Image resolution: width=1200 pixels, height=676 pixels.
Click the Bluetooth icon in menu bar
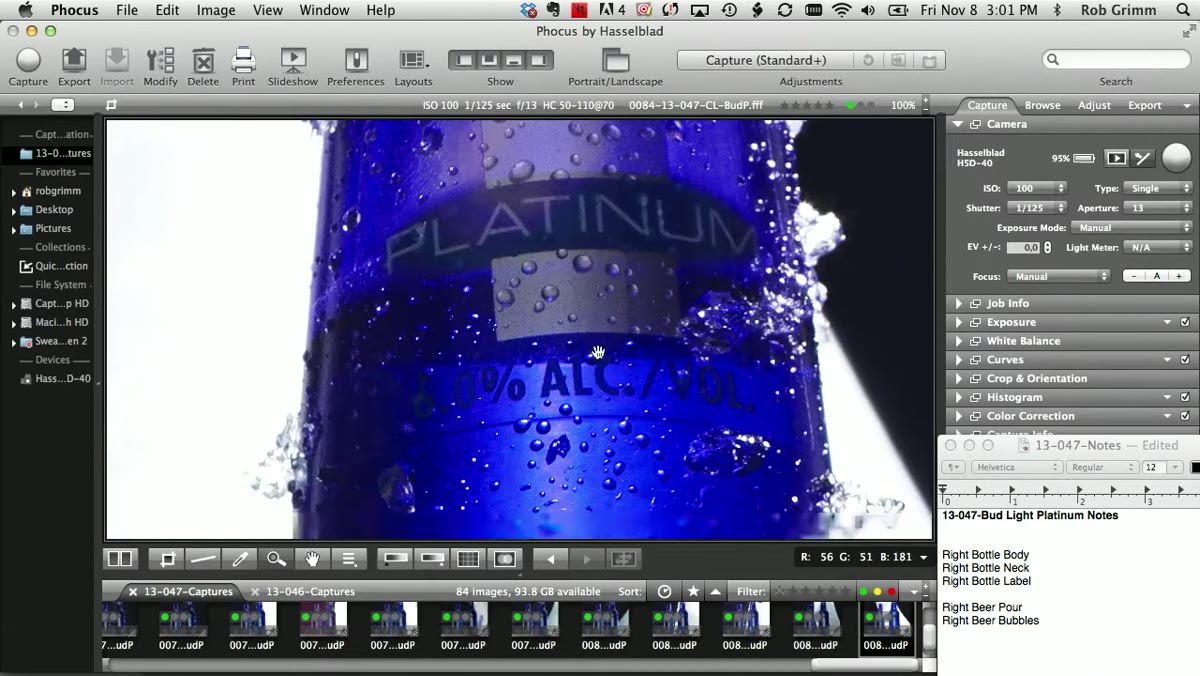(x=1058, y=10)
